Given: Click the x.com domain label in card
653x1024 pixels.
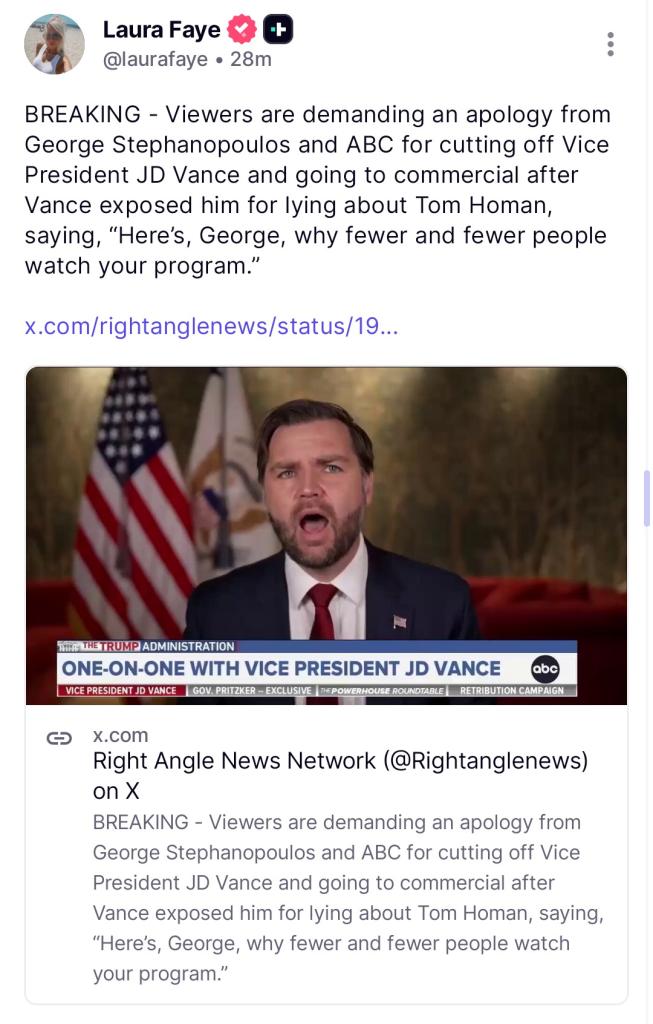Looking at the screenshot, I should click(x=120, y=735).
